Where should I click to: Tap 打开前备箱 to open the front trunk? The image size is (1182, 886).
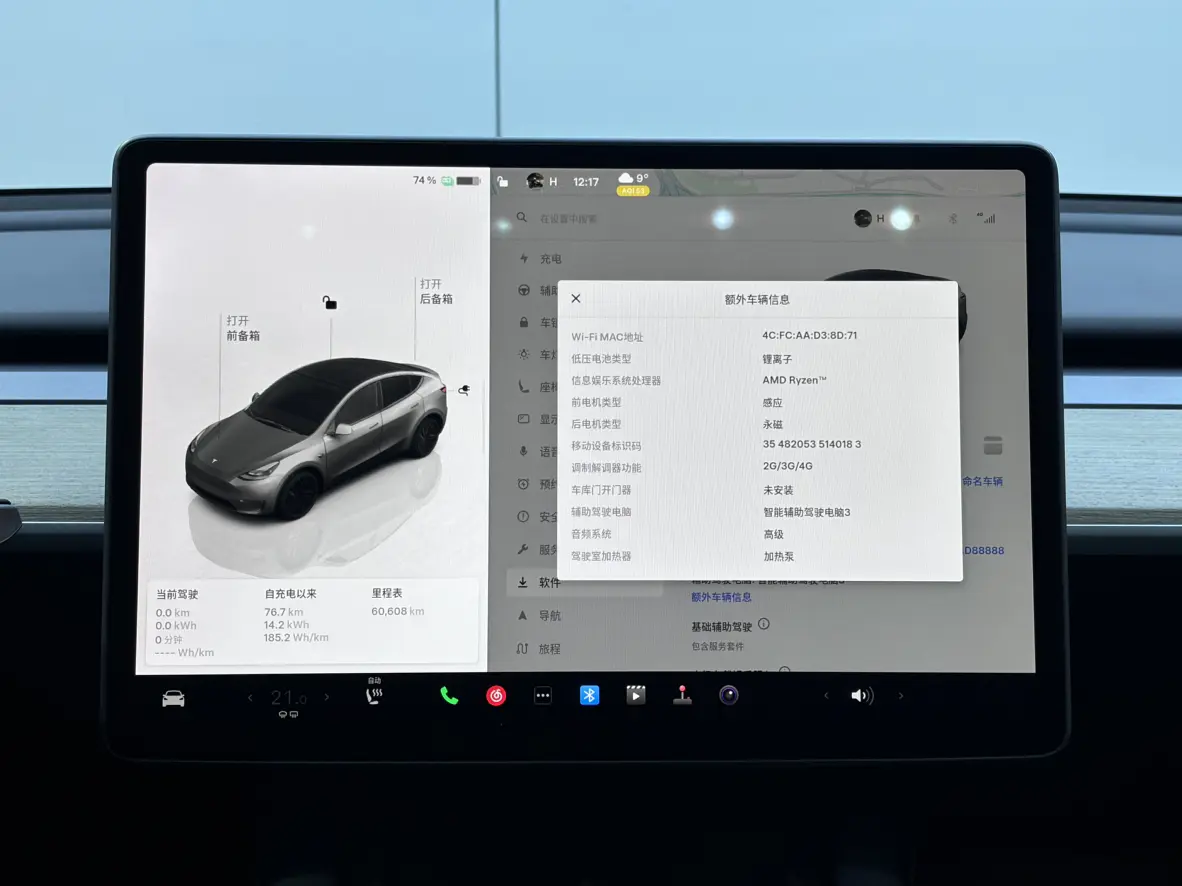click(242, 328)
